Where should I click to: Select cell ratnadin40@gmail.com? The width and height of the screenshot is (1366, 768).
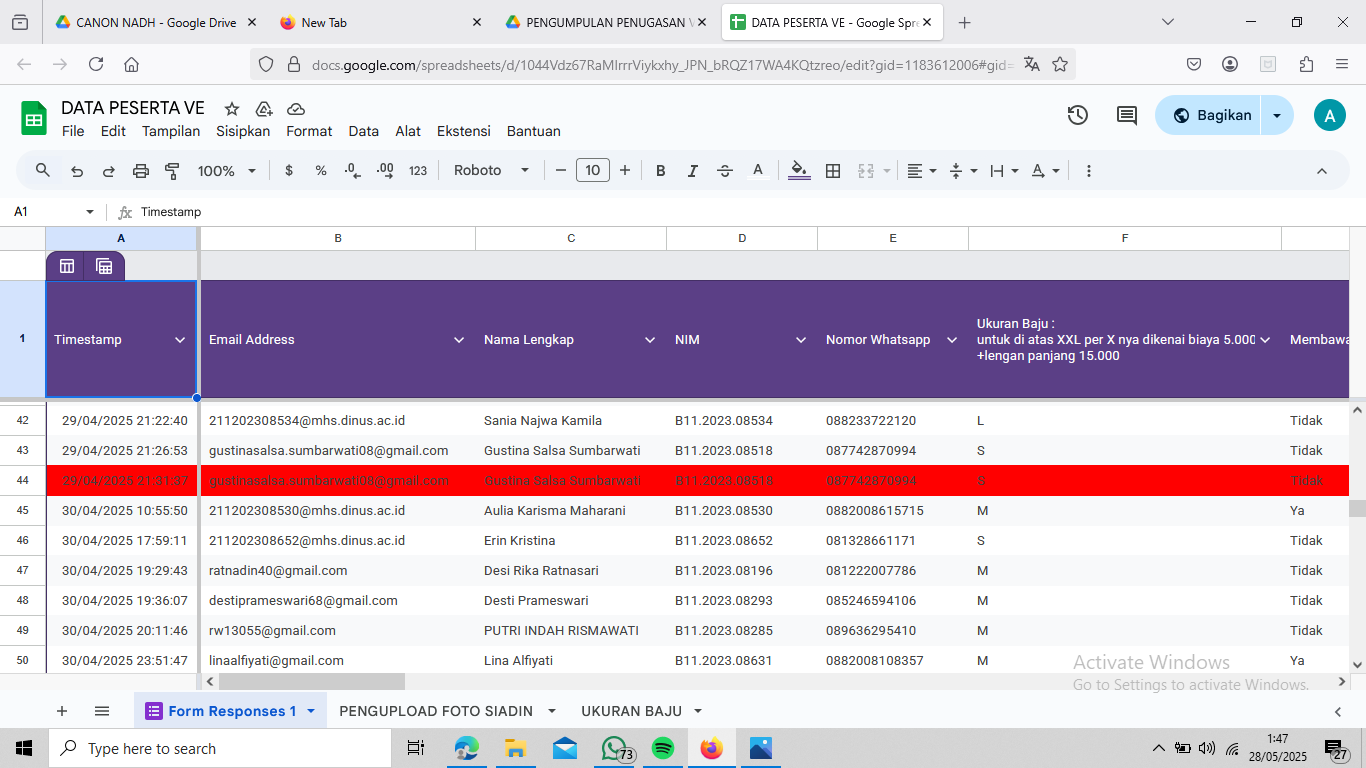[x=338, y=570]
